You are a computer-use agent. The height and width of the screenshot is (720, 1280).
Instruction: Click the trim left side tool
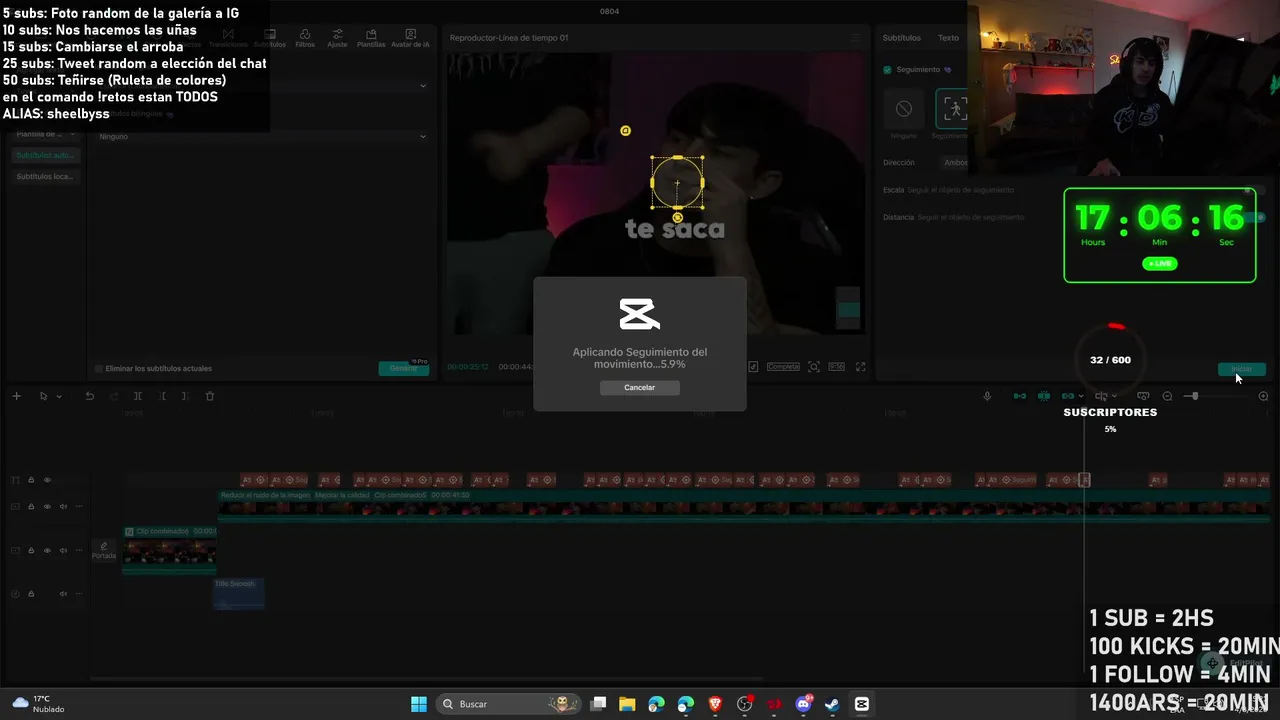tap(161, 396)
